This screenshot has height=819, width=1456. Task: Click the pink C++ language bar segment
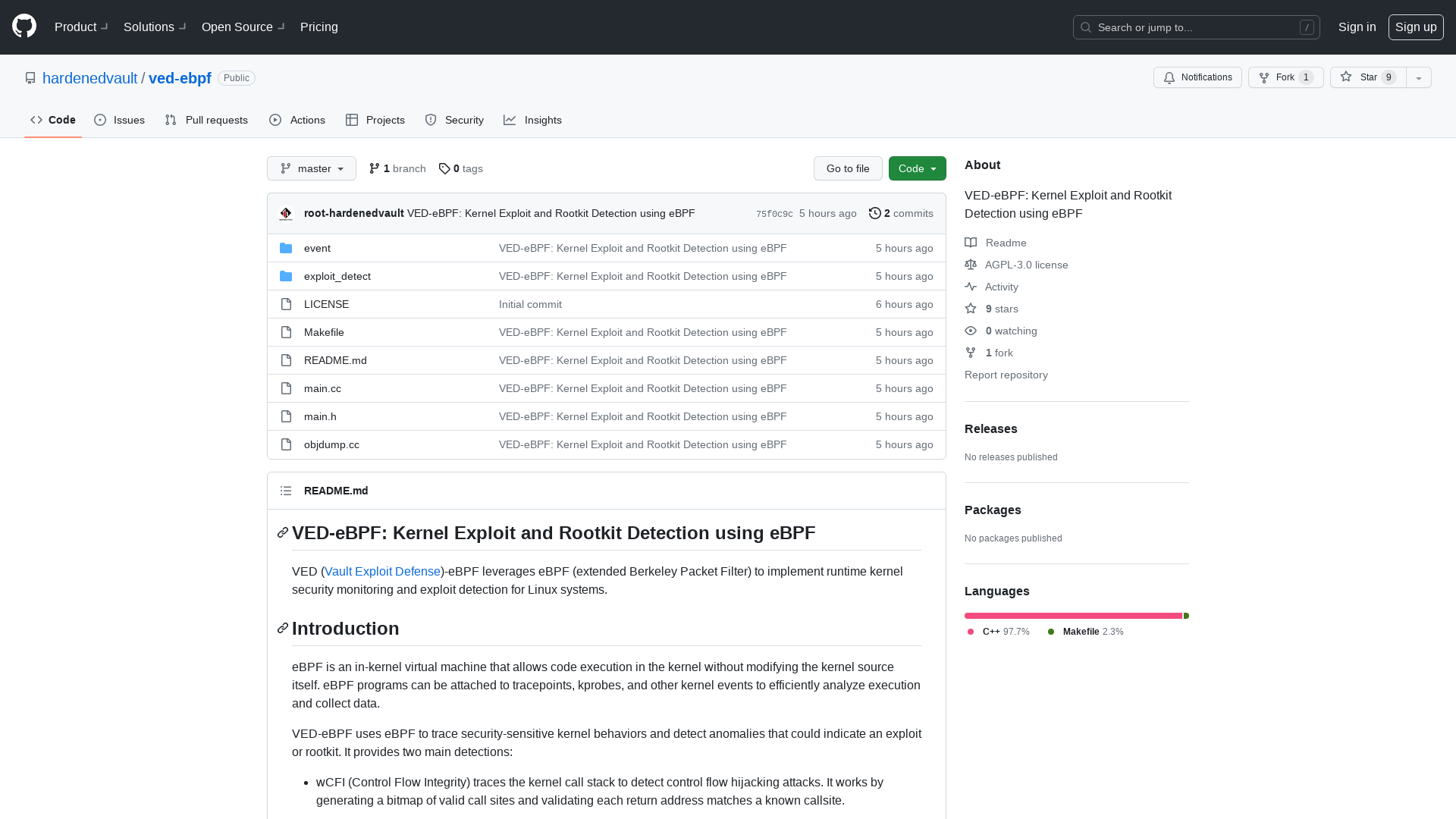click(x=1073, y=616)
